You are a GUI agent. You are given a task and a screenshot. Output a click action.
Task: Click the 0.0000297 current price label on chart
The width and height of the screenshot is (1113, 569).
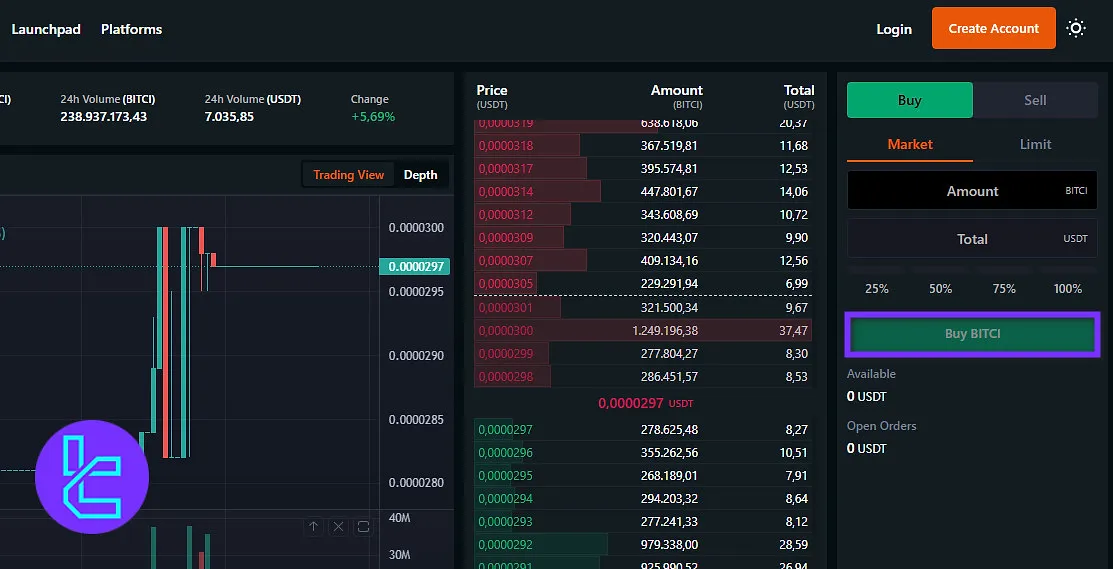(414, 266)
